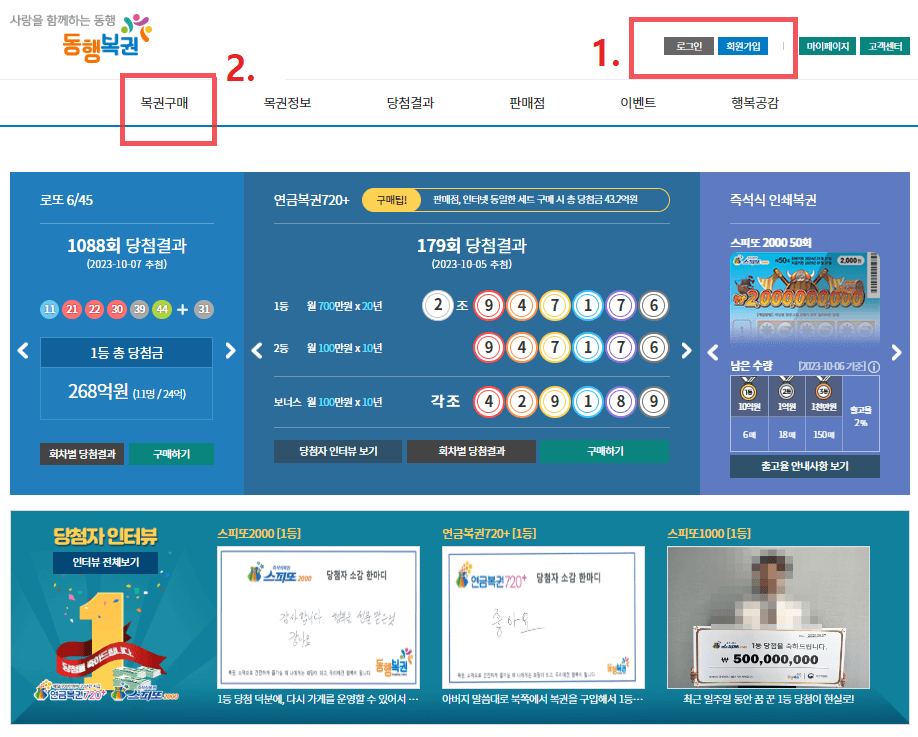The width and height of the screenshot is (918, 737).
Task: Click the 회원가입 button
Action: pos(743,46)
